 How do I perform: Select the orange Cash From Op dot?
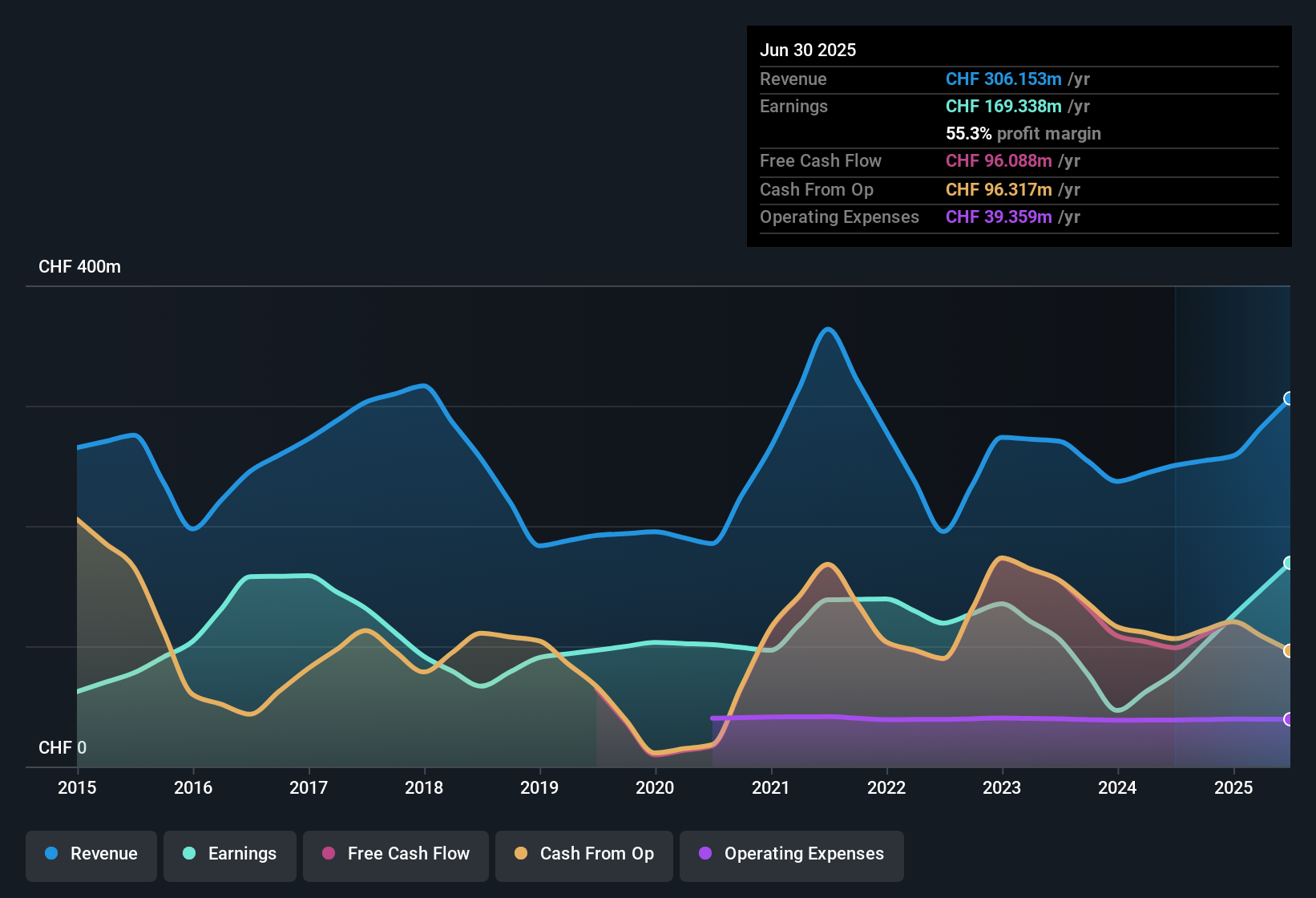point(521,854)
